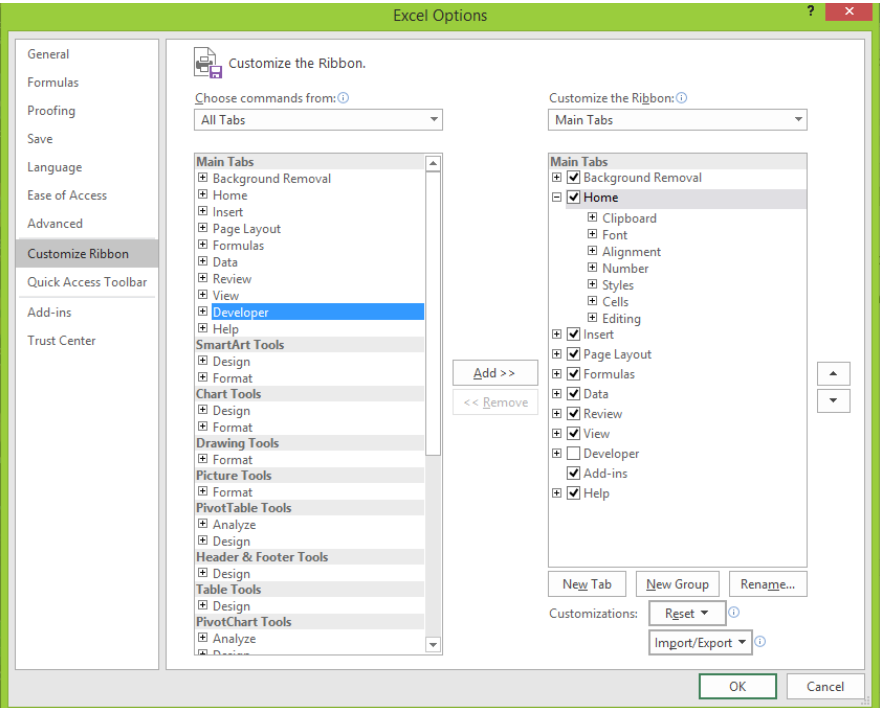Viewport: 880px width, 709px height.
Task: Open the Save options category
Action: 40,139
